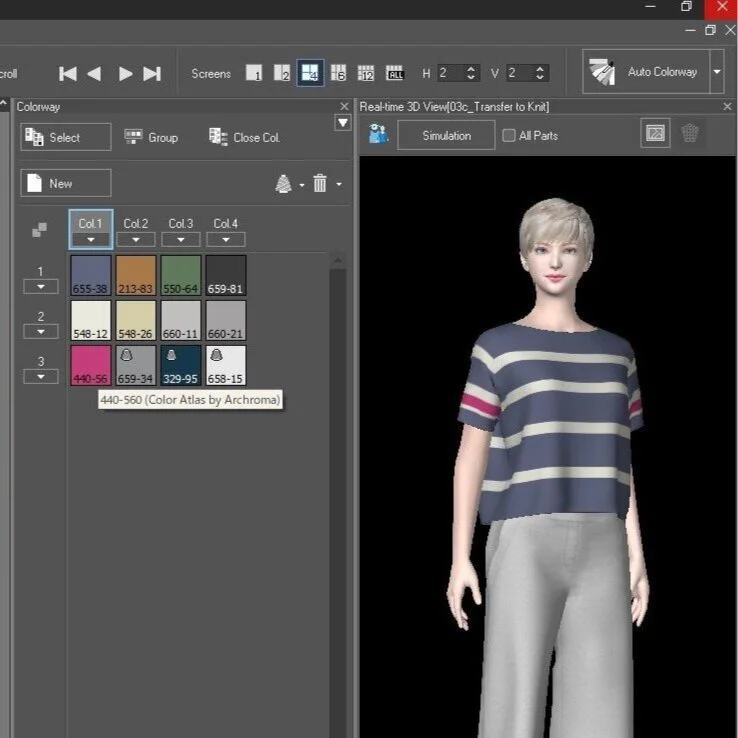Open the row 1 dropdown arrow
Screen dimensions: 738x738
(41, 287)
